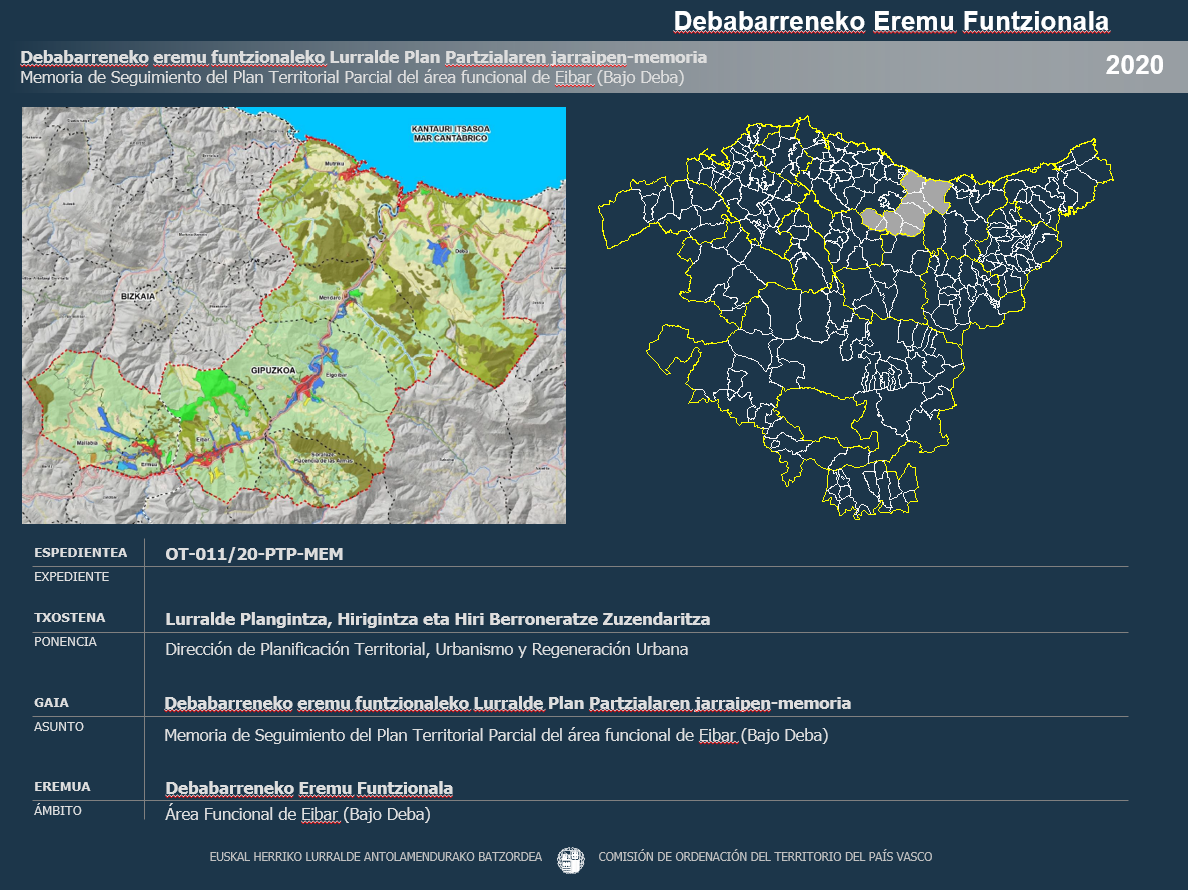This screenshot has width=1188, height=890.
Task: Click the Comisión de Ordenación del Territorio footer text
Action: coord(764,857)
